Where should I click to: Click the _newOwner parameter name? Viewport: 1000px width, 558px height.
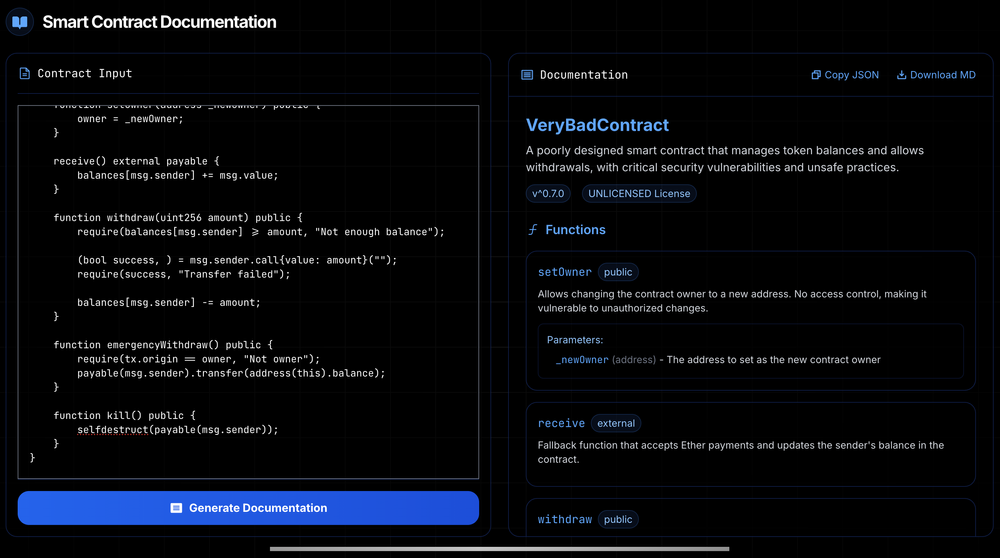tap(582, 360)
